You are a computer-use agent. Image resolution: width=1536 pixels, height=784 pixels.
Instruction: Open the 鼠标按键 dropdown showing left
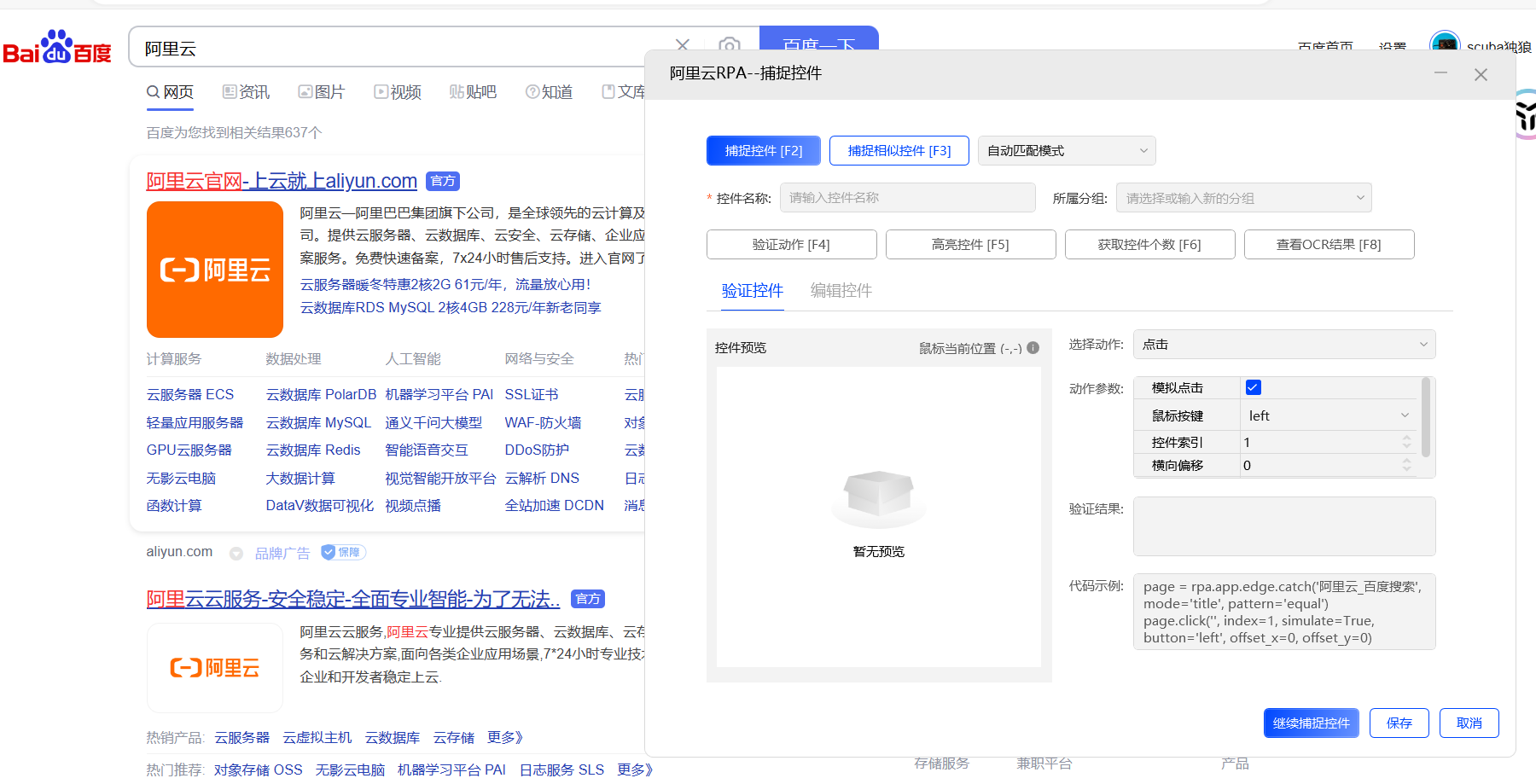[x=1329, y=415]
